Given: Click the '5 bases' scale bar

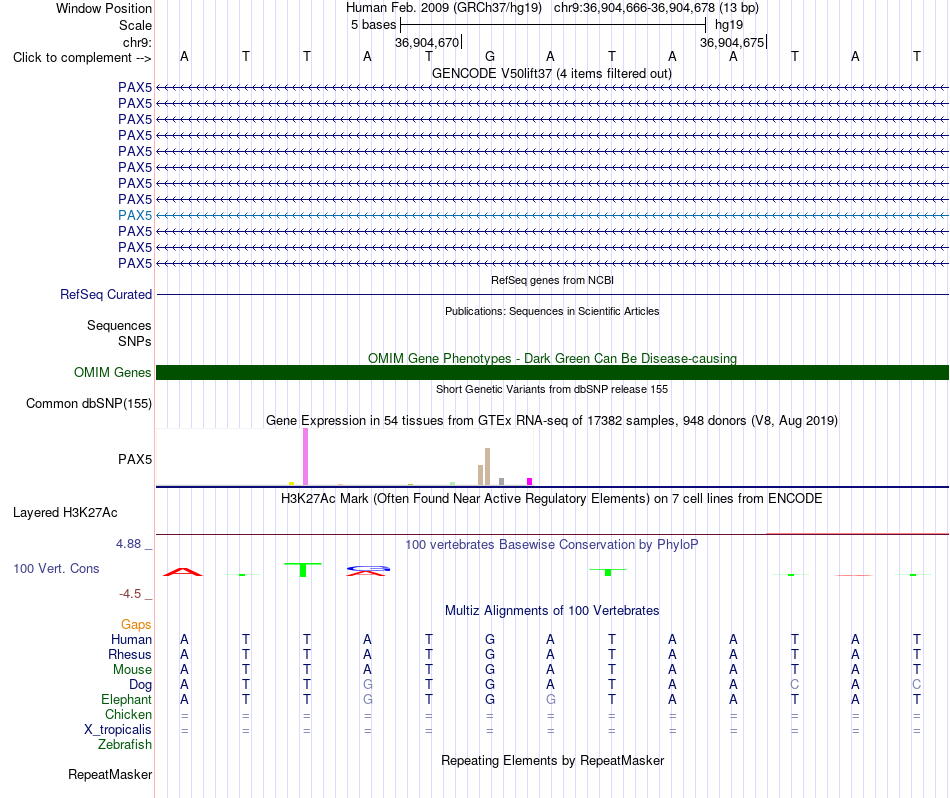Looking at the screenshot, I should [553, 25].
